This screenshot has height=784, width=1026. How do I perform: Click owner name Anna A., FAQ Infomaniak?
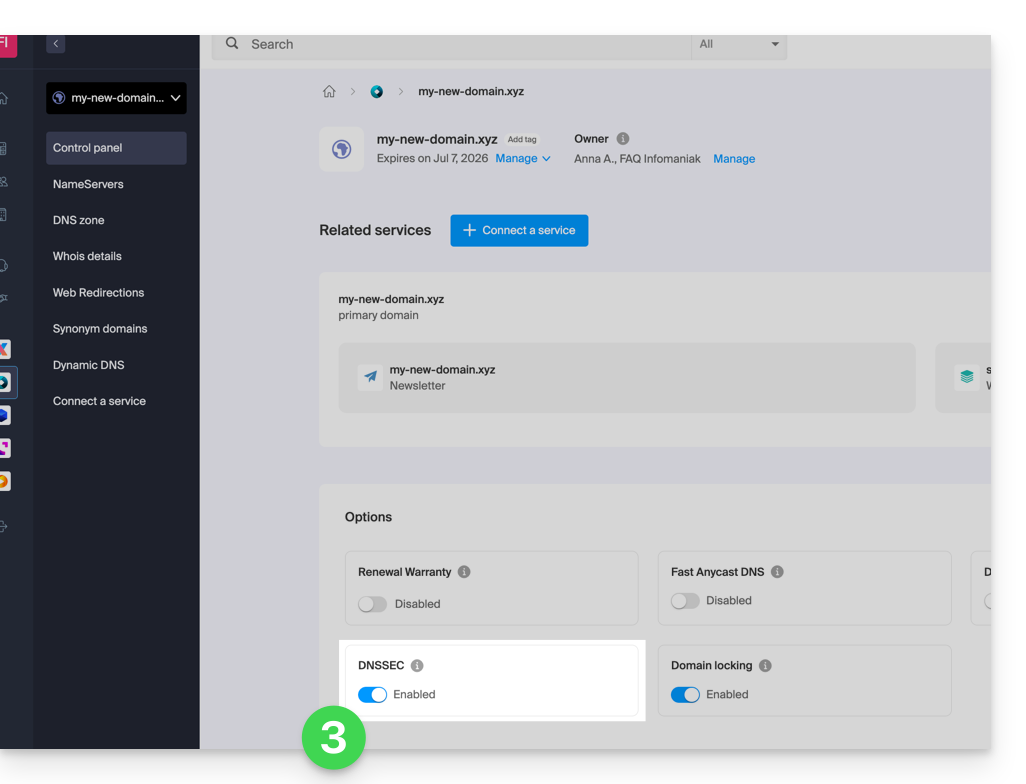637,158
